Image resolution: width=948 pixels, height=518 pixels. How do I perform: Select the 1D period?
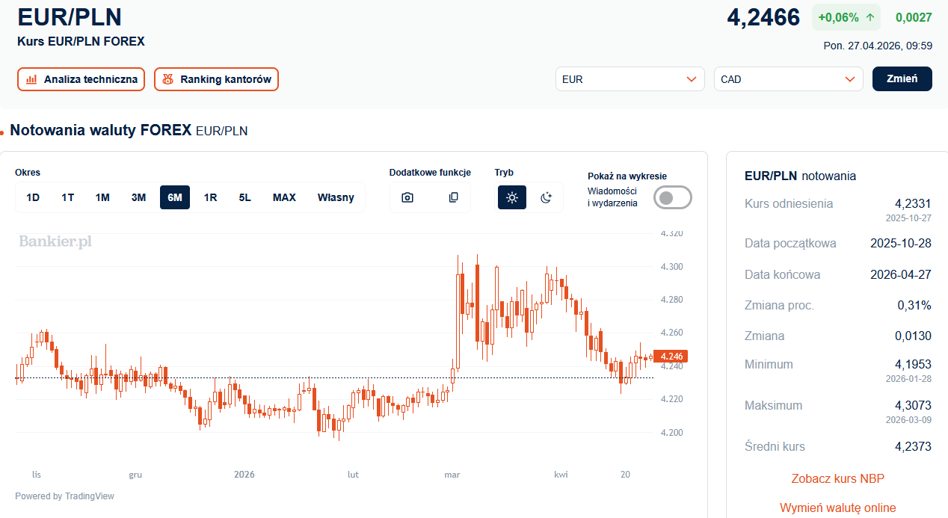[x=33, y=198]
